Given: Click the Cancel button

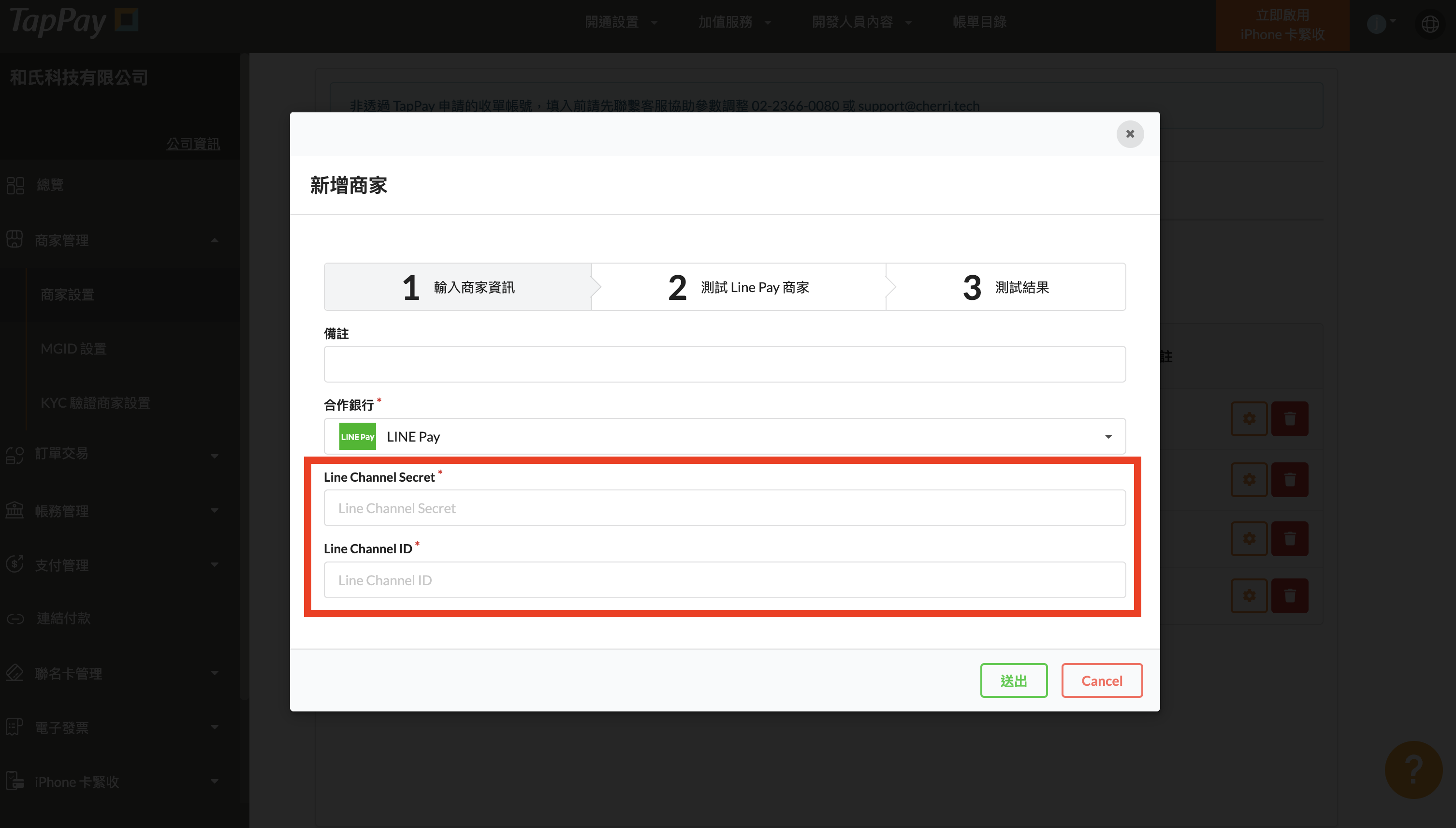Looking at the screenshot, I should pyautogui.click(x=1101, y=680).
